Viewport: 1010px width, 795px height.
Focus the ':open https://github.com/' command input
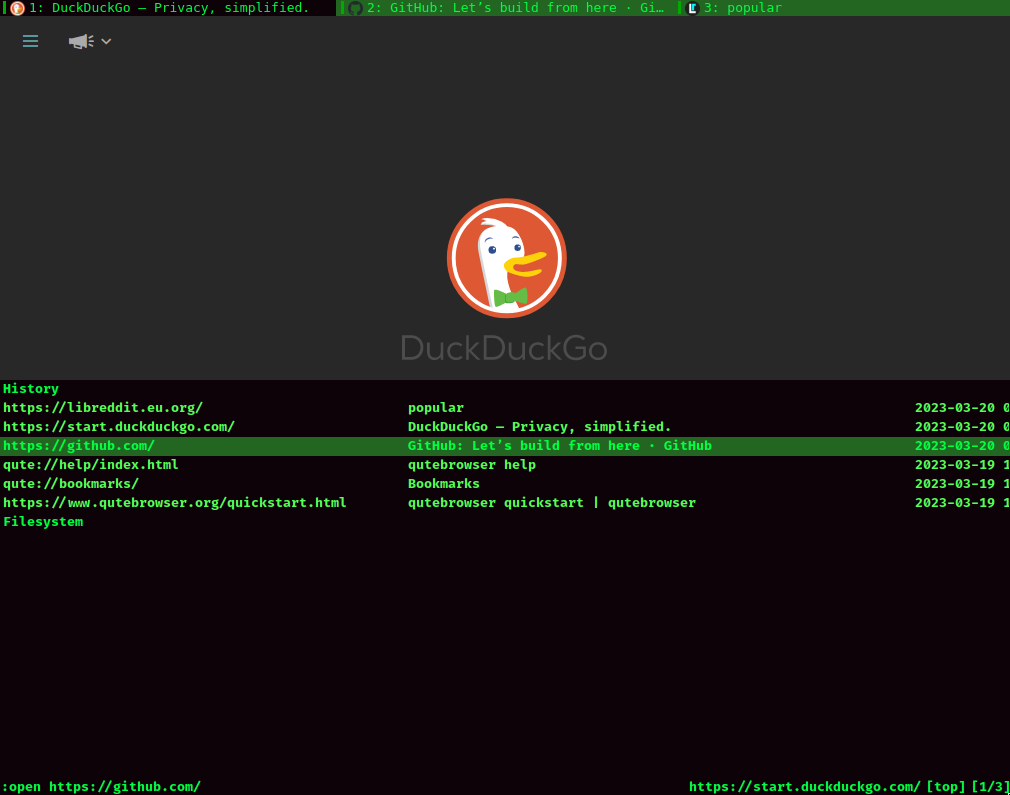102,787
